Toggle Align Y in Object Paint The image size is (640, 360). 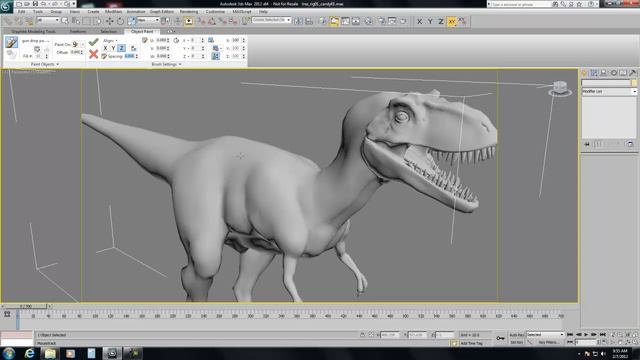[113, 48]
